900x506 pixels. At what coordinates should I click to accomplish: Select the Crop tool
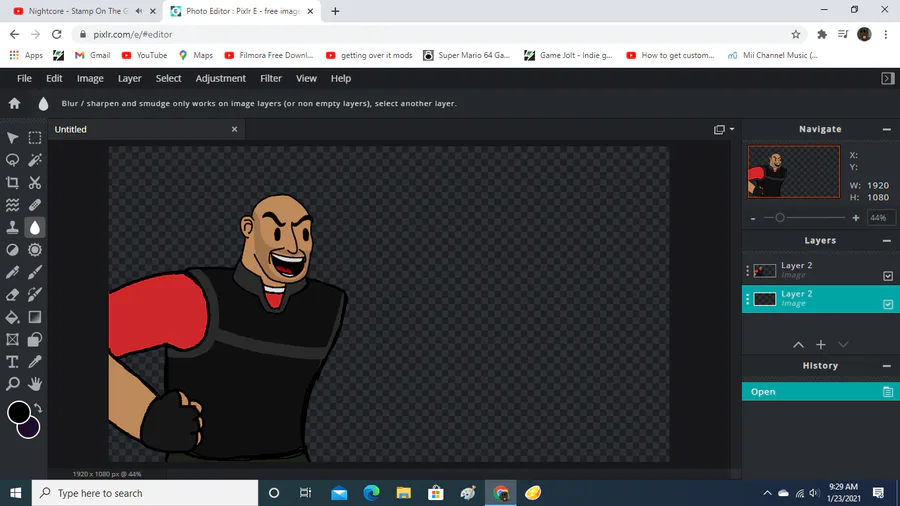click(12, 182)
